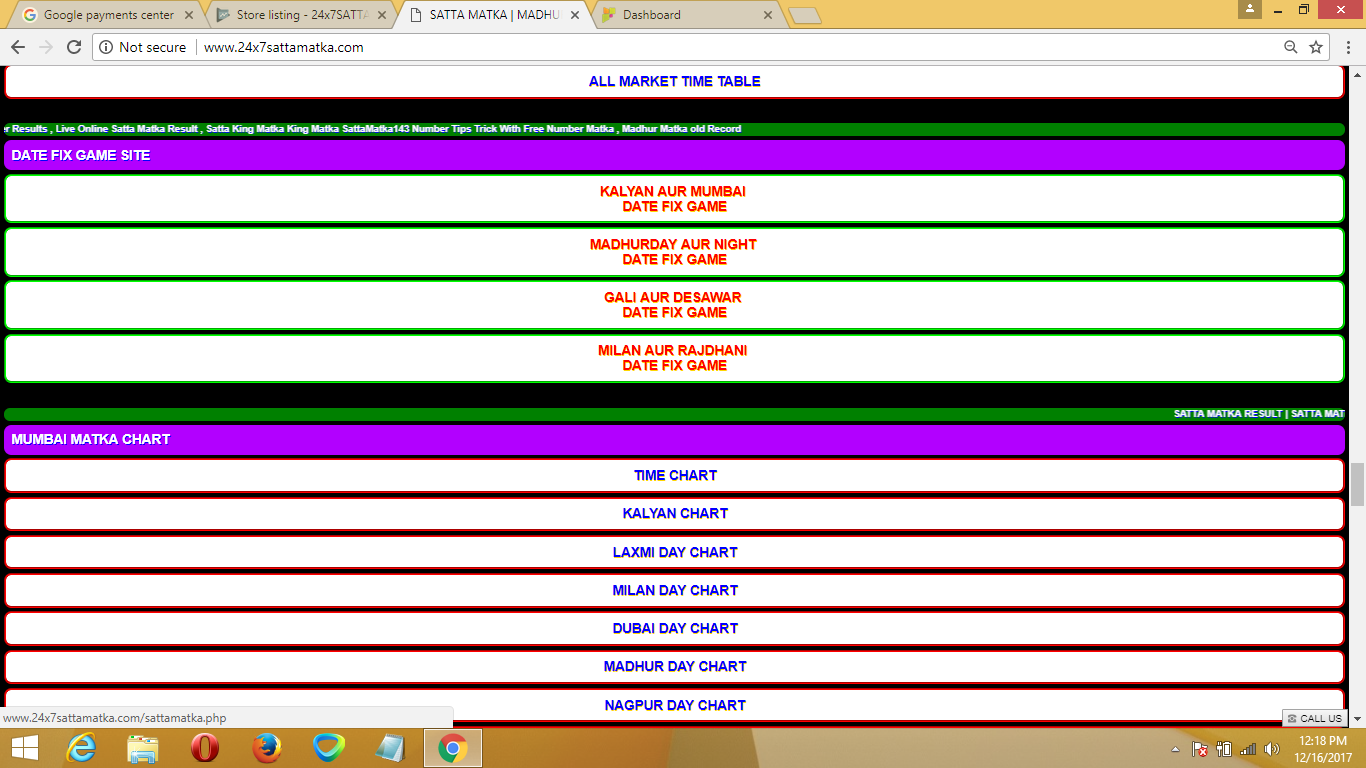The width and height of the screenshot is (1366, 768).
Task: Open the zoom magnifier icon in address bar
Action: click(1291, 47)
